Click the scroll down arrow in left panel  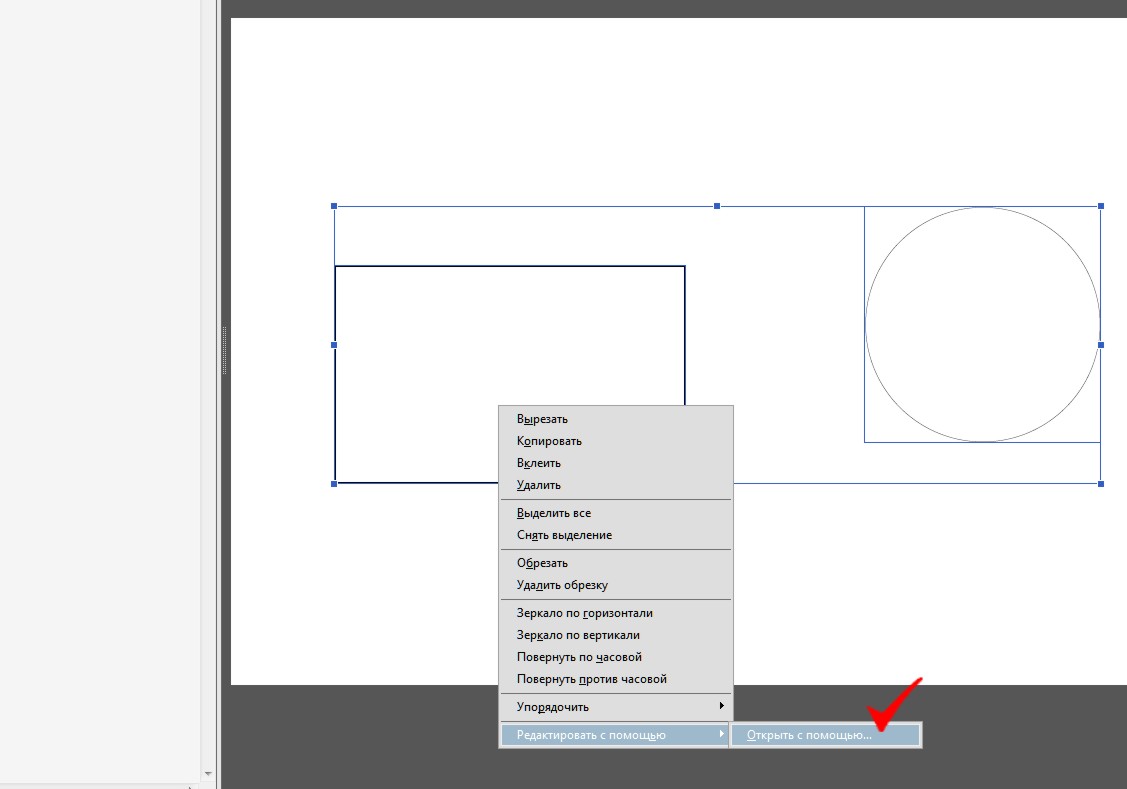click(208, 774)
